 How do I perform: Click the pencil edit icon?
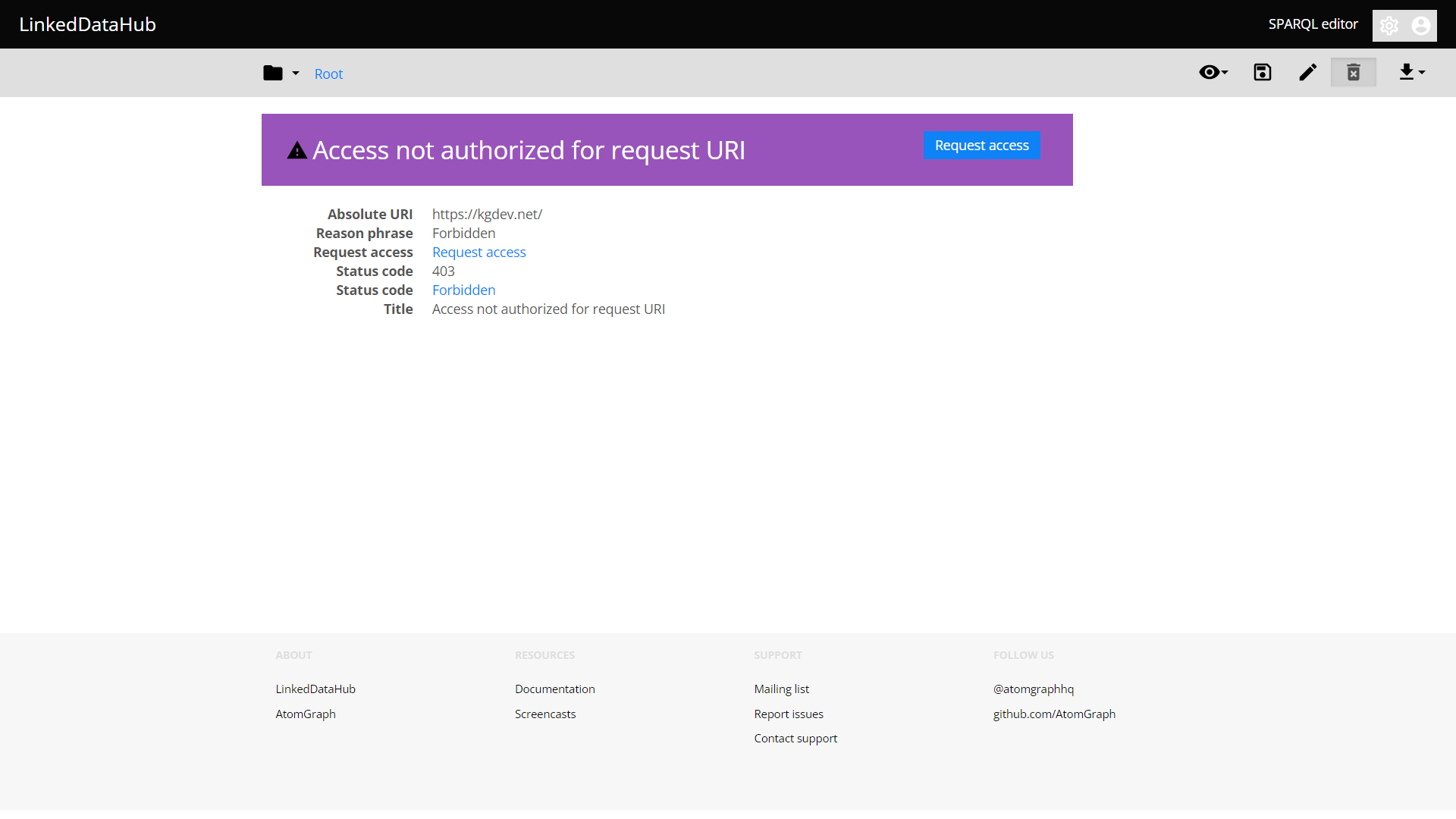pos(1308,72)
